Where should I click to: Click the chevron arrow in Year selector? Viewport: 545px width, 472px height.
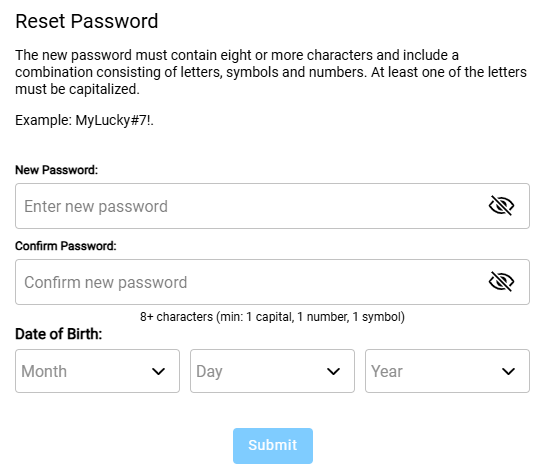click(509, 372)
